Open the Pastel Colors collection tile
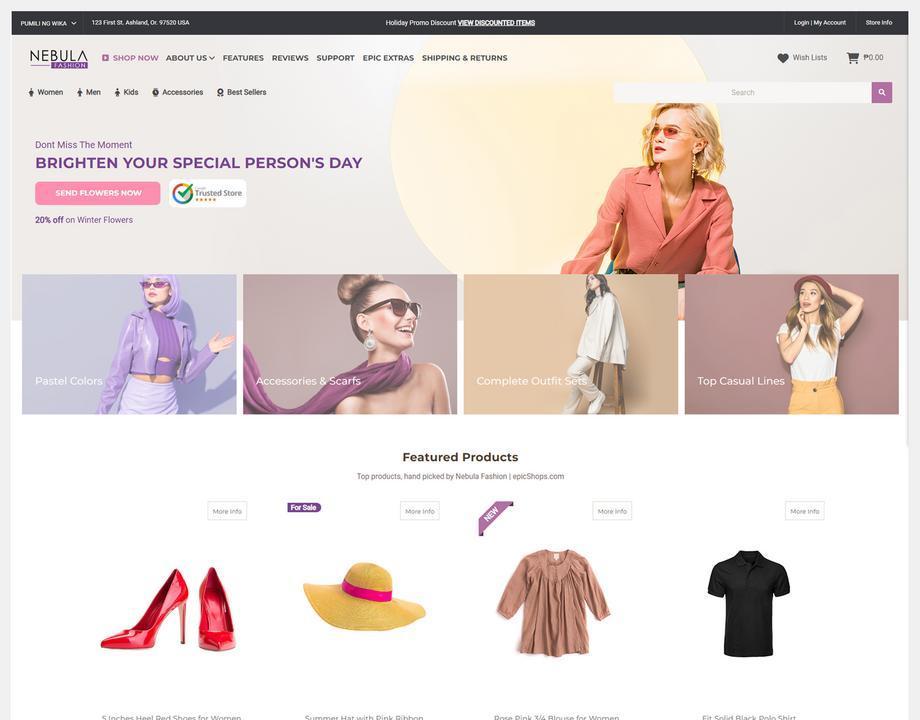This screenshot has height=720, width=920. click(129, 344)
